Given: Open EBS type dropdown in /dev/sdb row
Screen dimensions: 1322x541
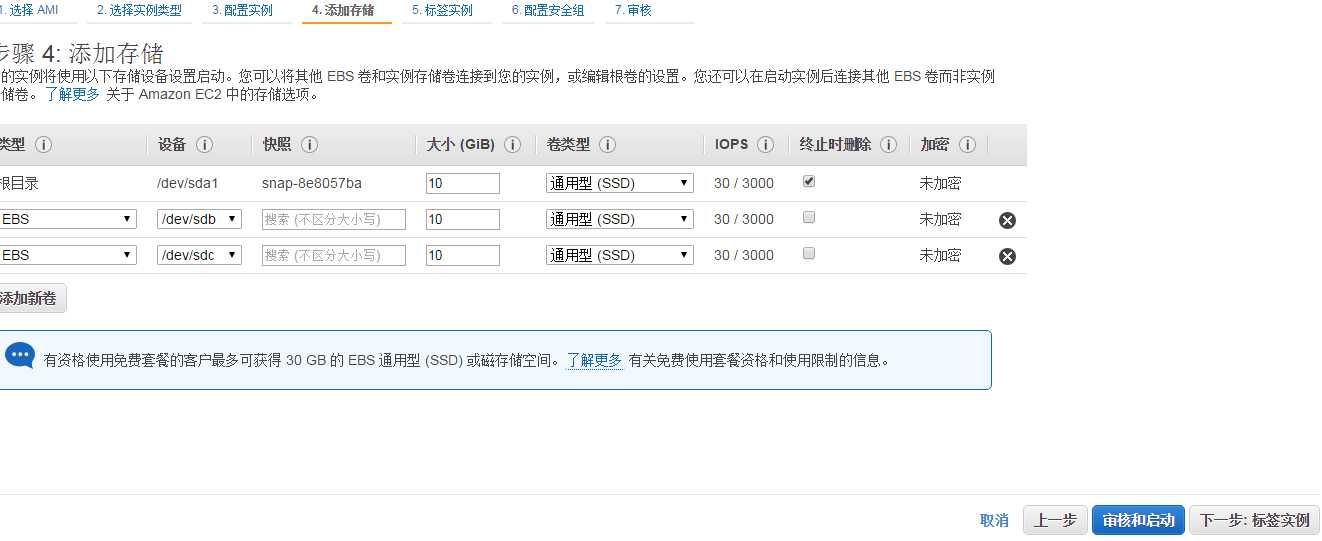Looking at the screenshot, I should point(67,219).
